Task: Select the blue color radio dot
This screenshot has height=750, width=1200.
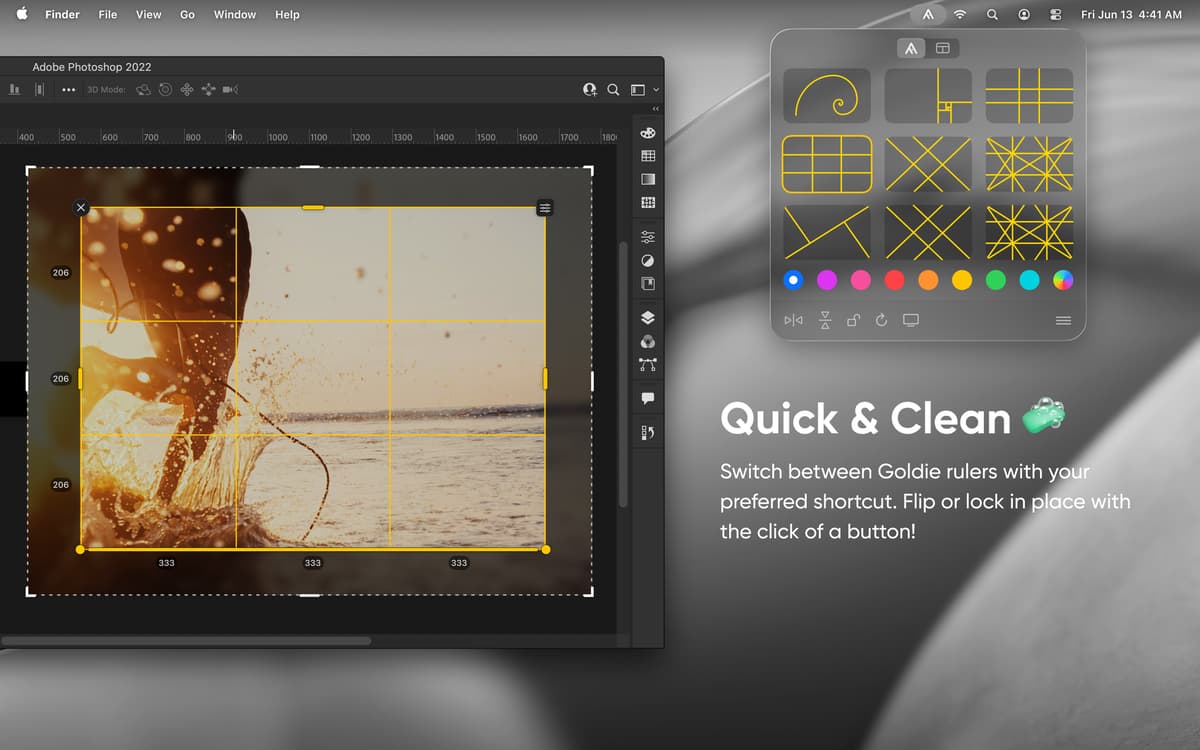Action: click(x=793, y=281)
